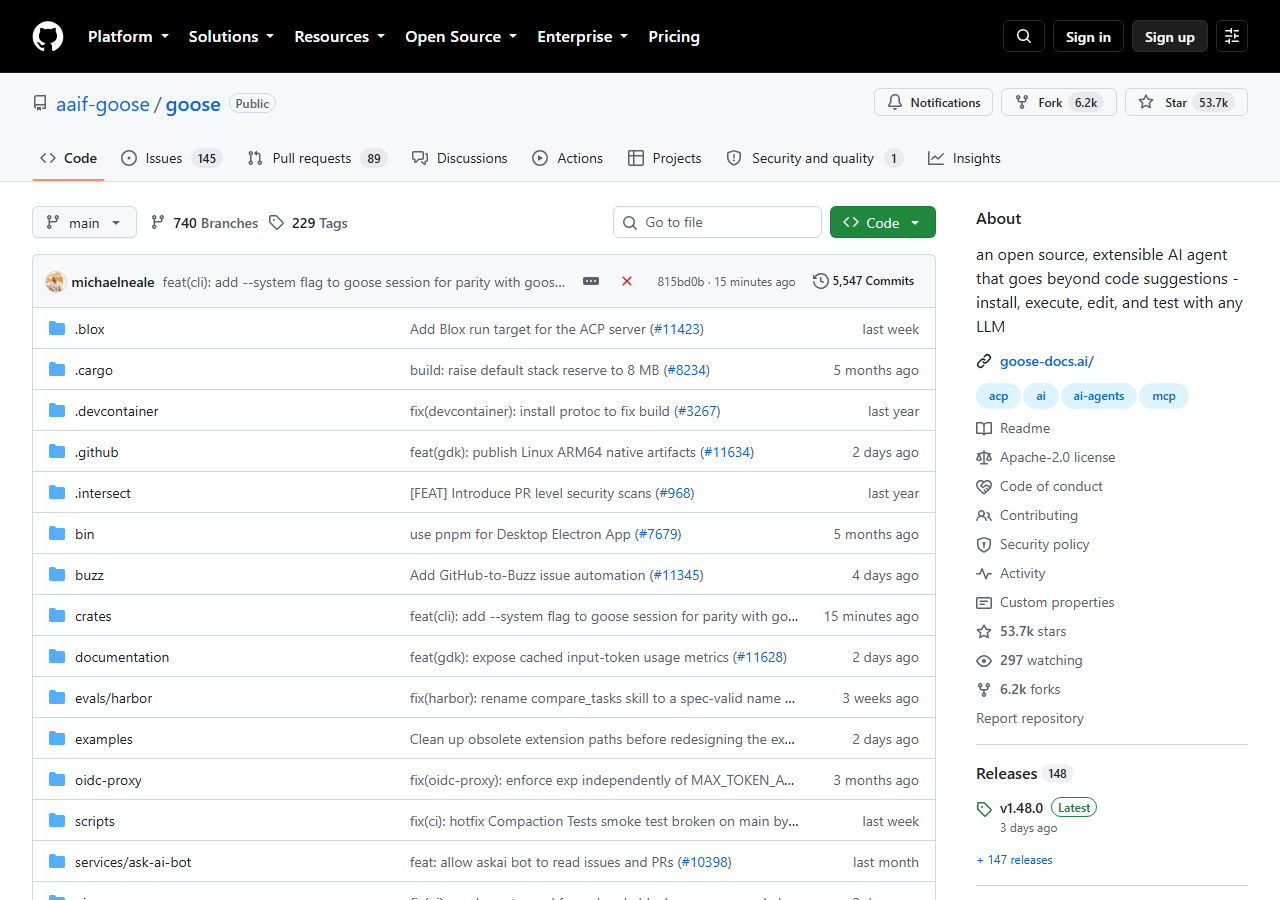
Task: Show failed commit status X icon
Action: point(627,281)
